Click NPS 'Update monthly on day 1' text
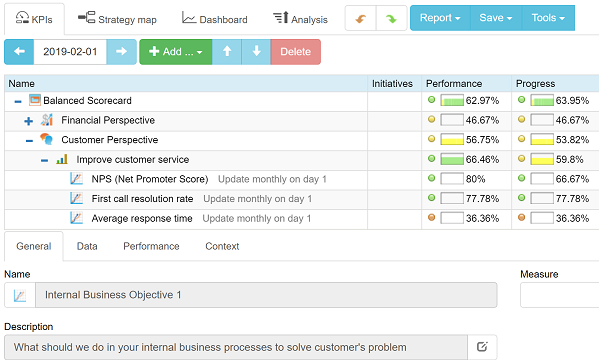 pos(272,179)
